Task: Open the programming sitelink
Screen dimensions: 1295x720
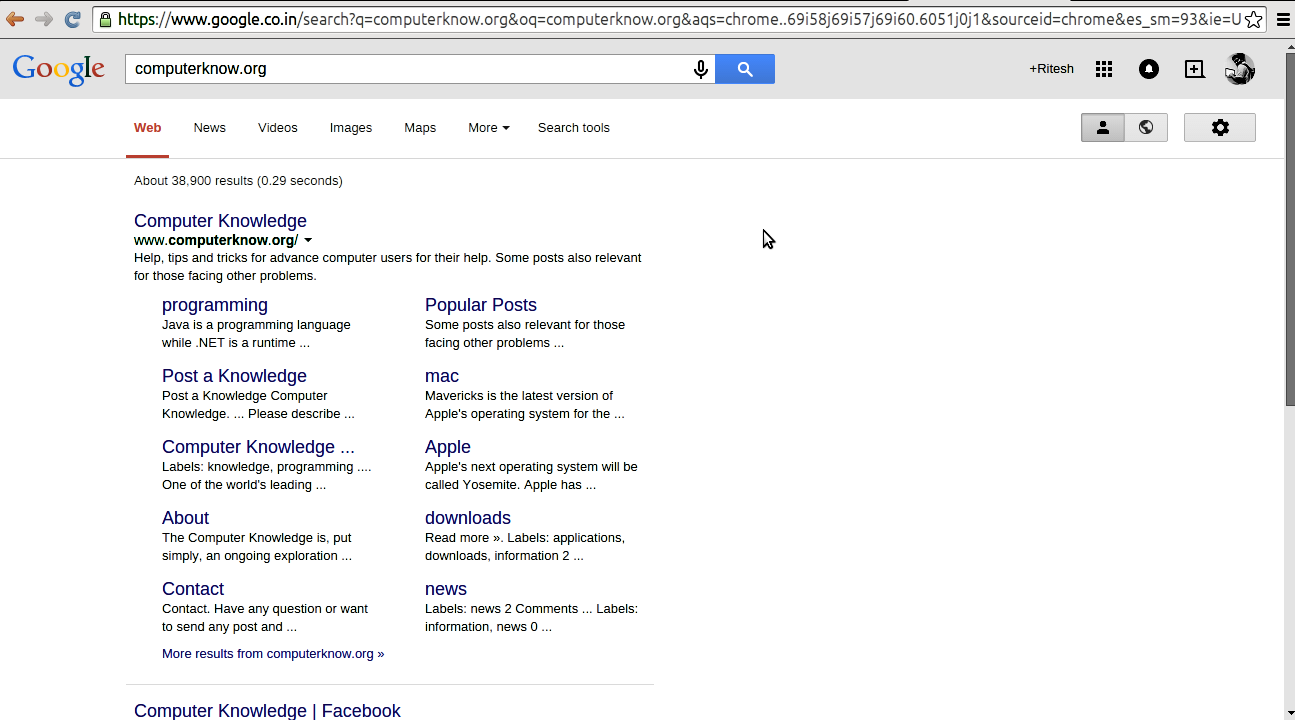Action: (215, 305)
